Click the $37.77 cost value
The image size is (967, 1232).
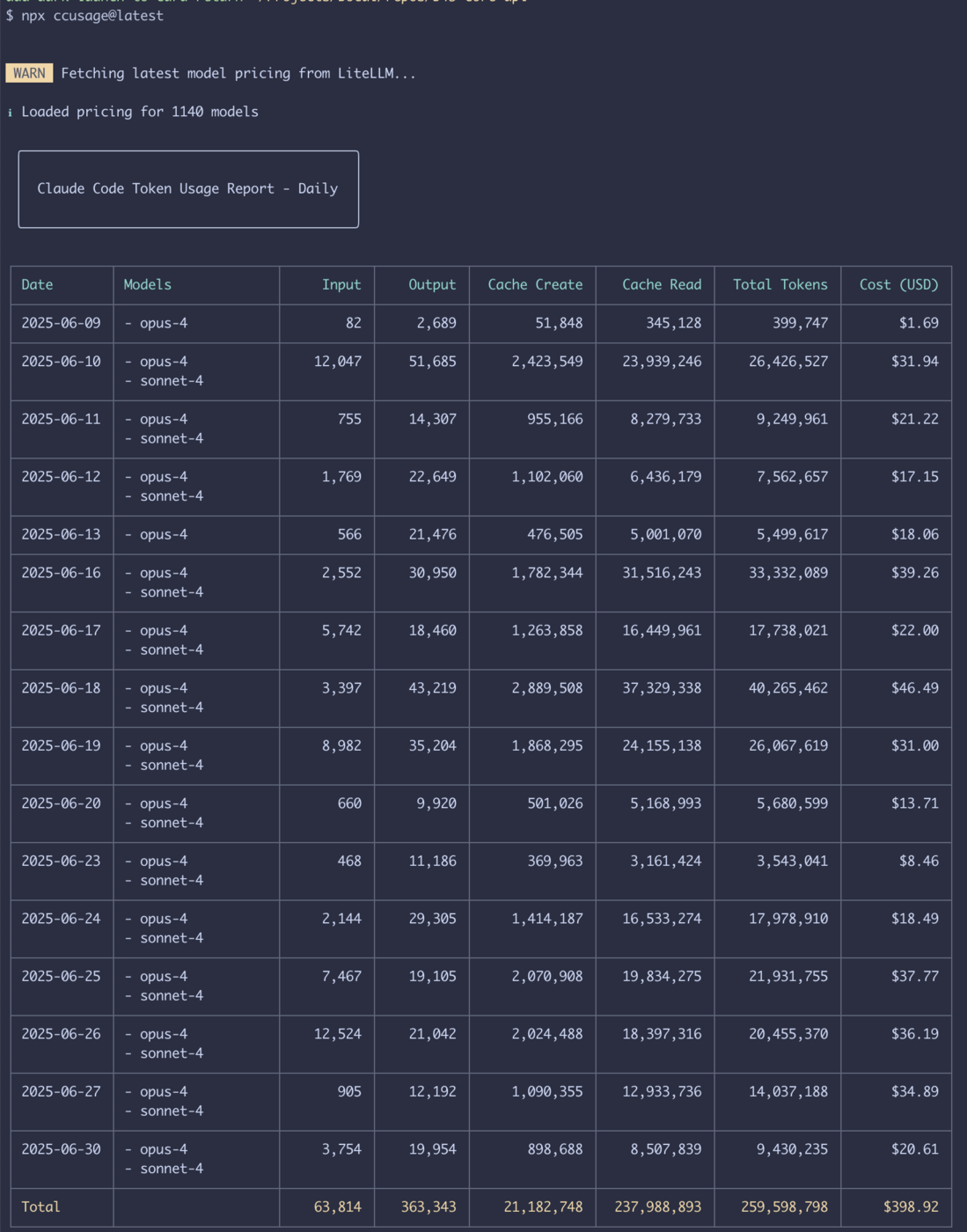(915, 976)
